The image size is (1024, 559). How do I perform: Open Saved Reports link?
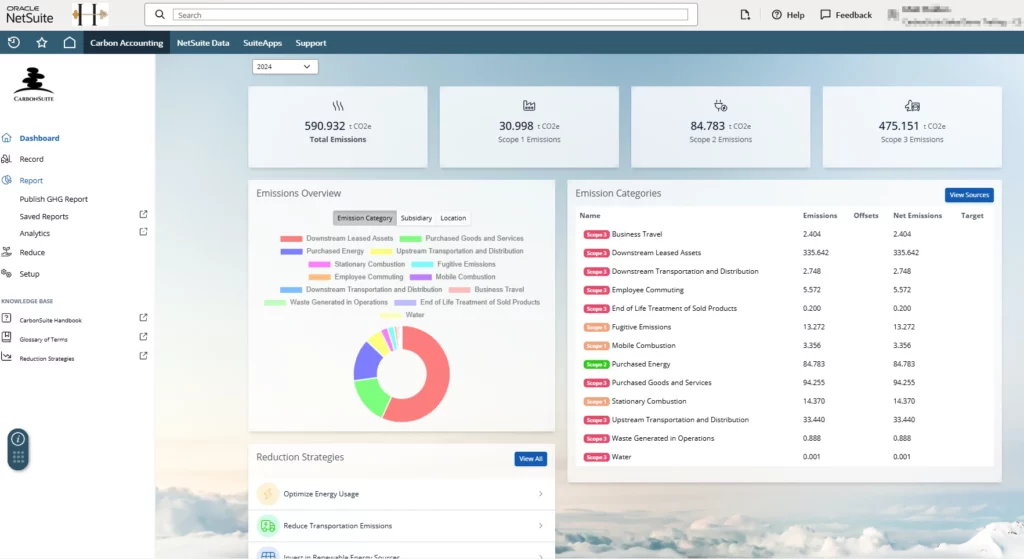pyautogui.click(x=44, y=216)
